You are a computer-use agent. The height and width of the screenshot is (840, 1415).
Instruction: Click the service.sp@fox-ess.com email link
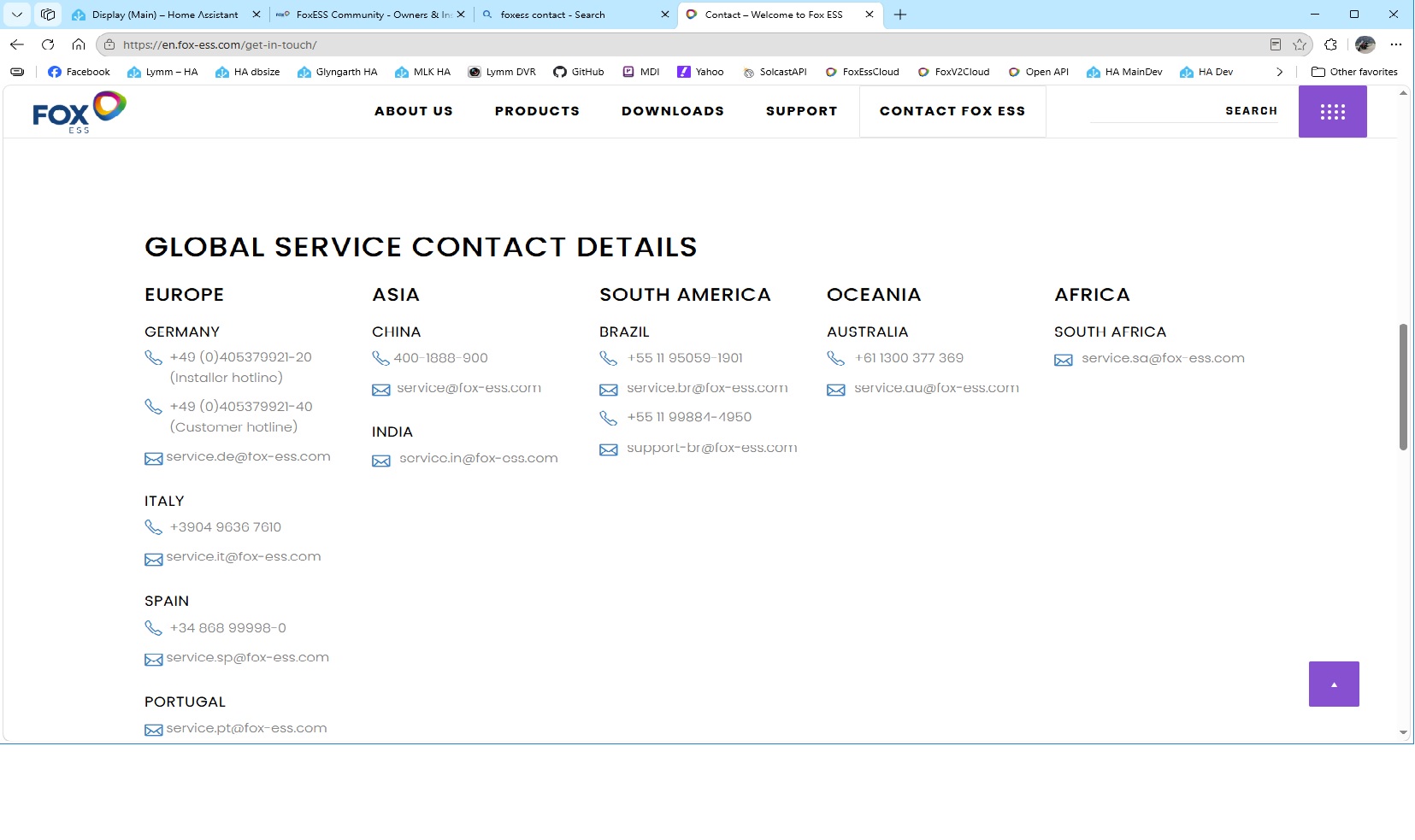click(247, 658)
